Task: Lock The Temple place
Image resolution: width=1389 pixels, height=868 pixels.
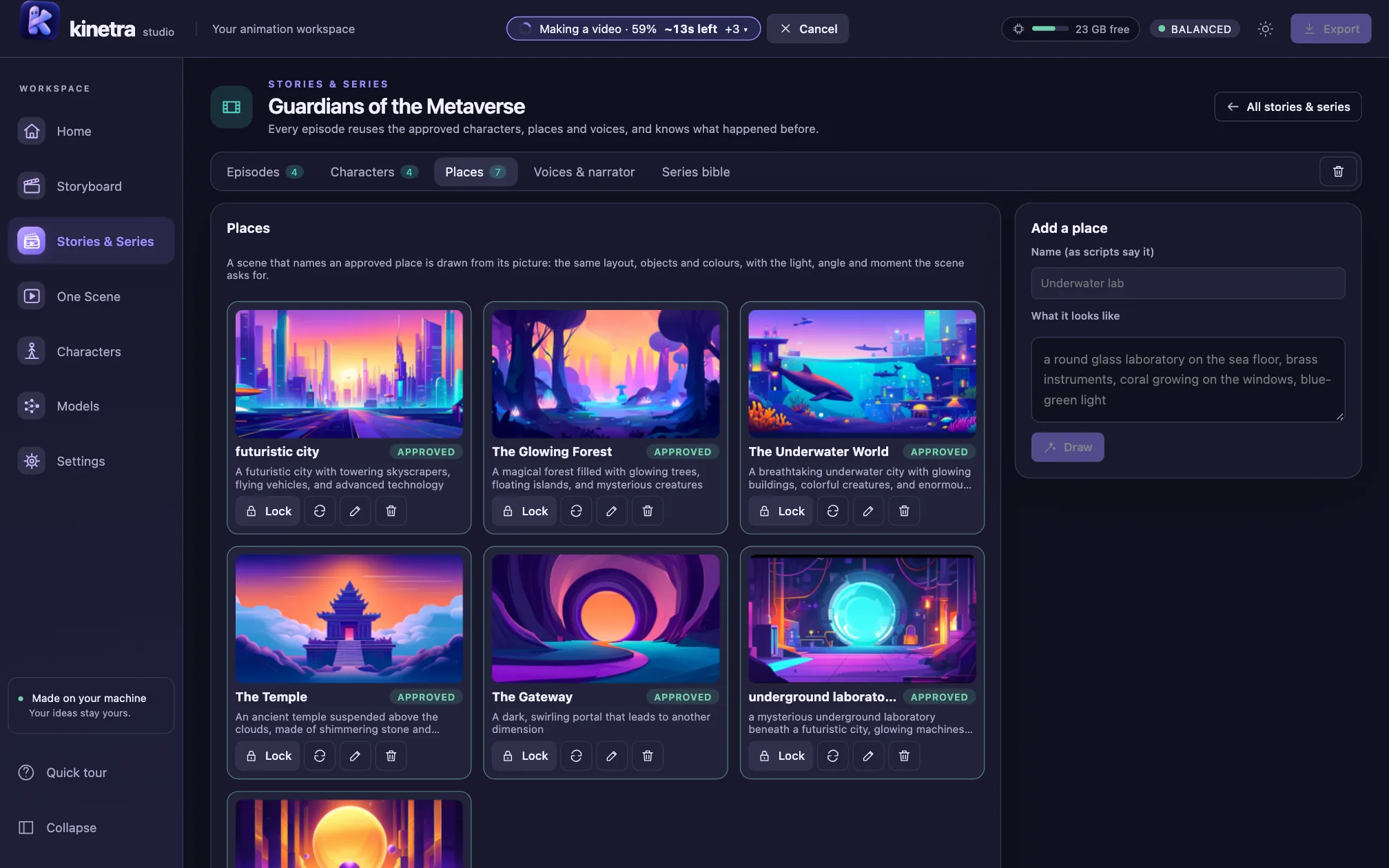Action: 268,756
